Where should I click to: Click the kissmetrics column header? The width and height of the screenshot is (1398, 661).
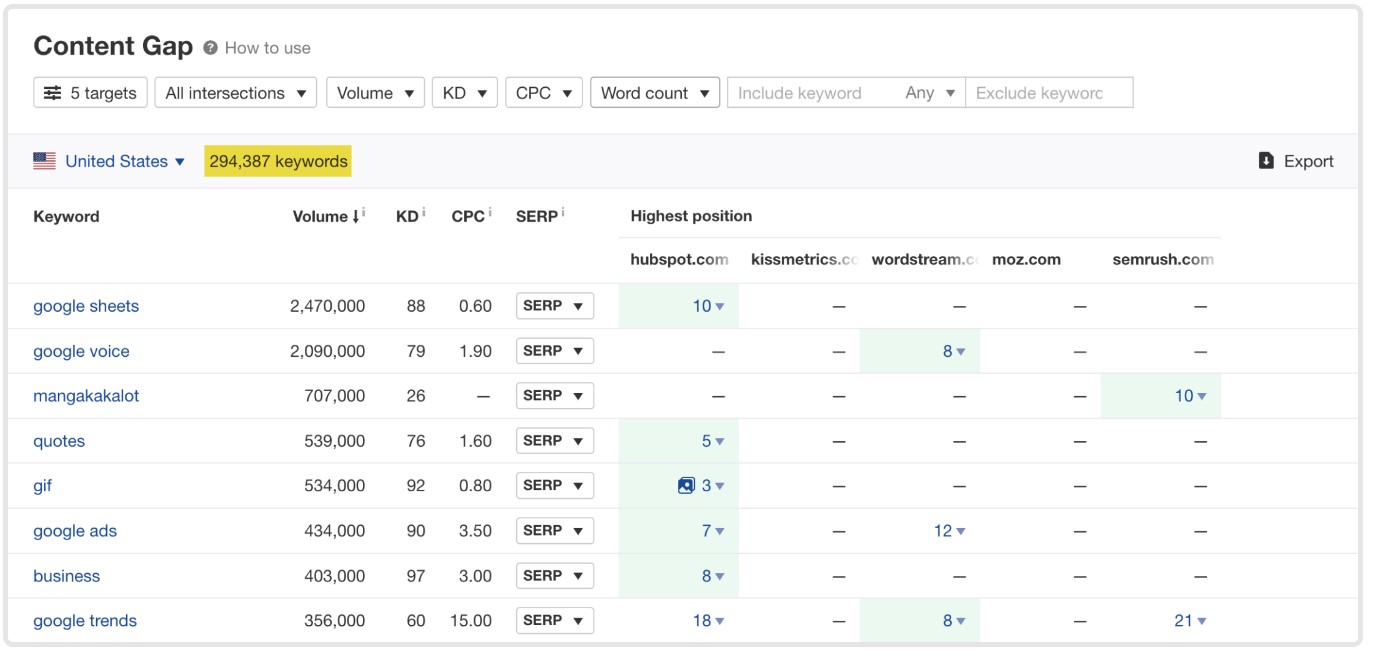click(805, 259)
